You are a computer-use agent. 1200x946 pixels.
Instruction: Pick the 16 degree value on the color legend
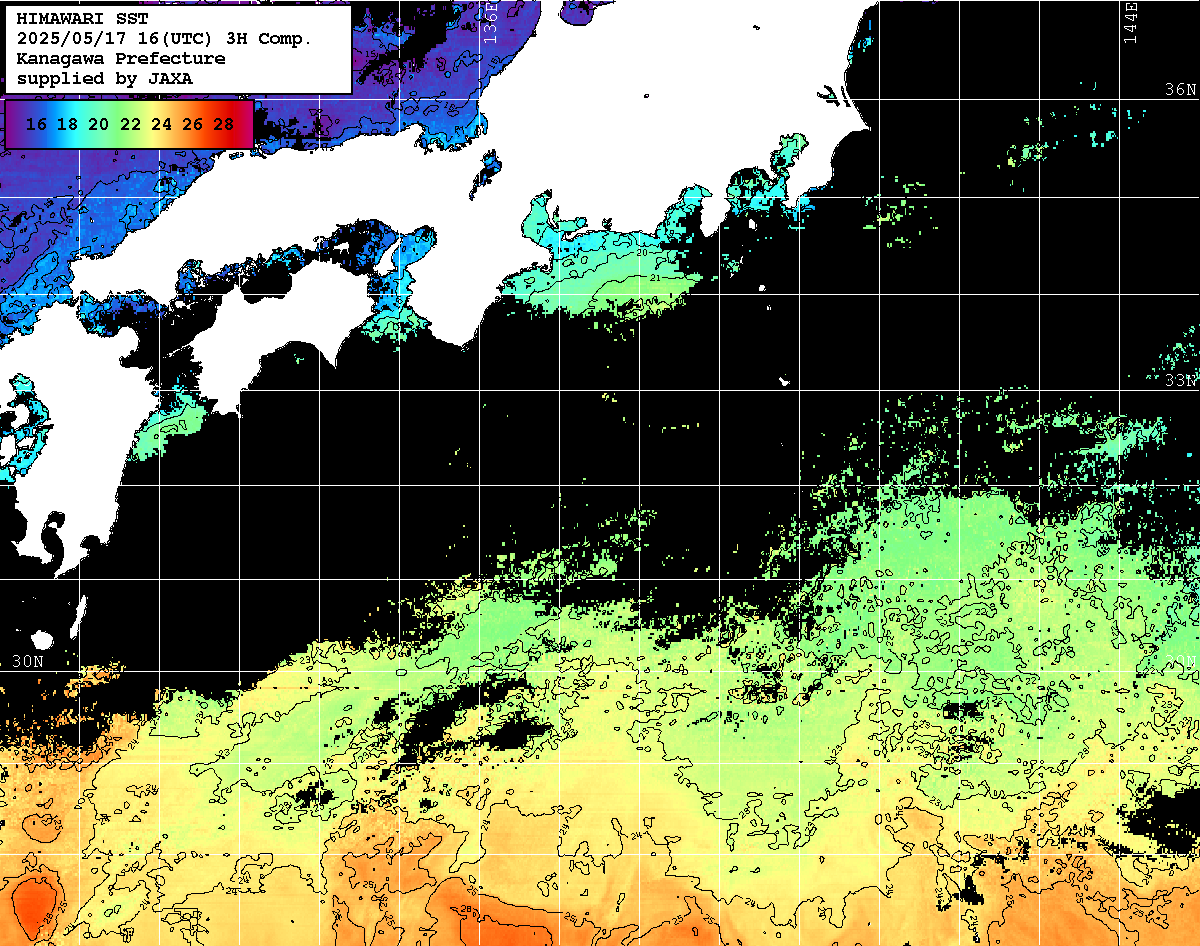[x=37, y=125]
